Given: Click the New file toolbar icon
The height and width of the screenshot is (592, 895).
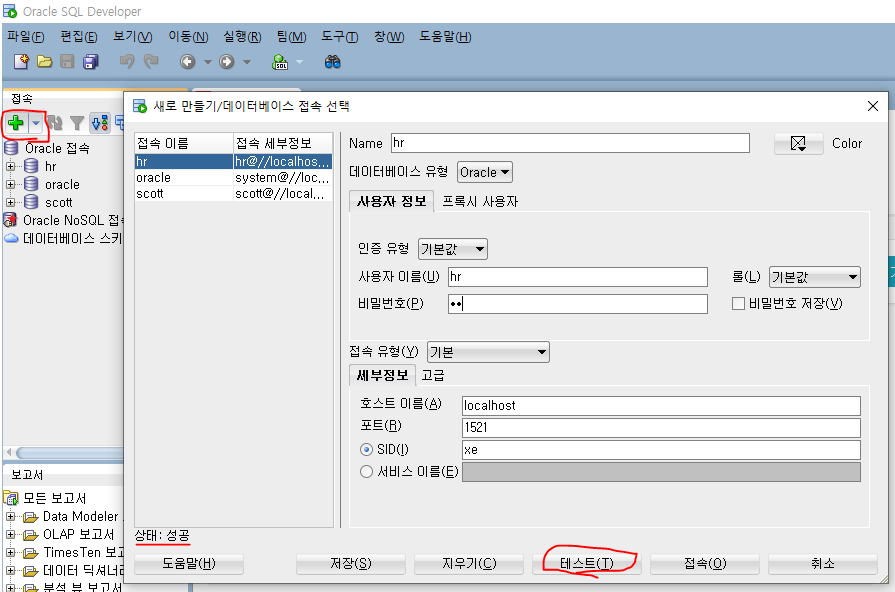Looking at the screenshot, I should (21, 62).
